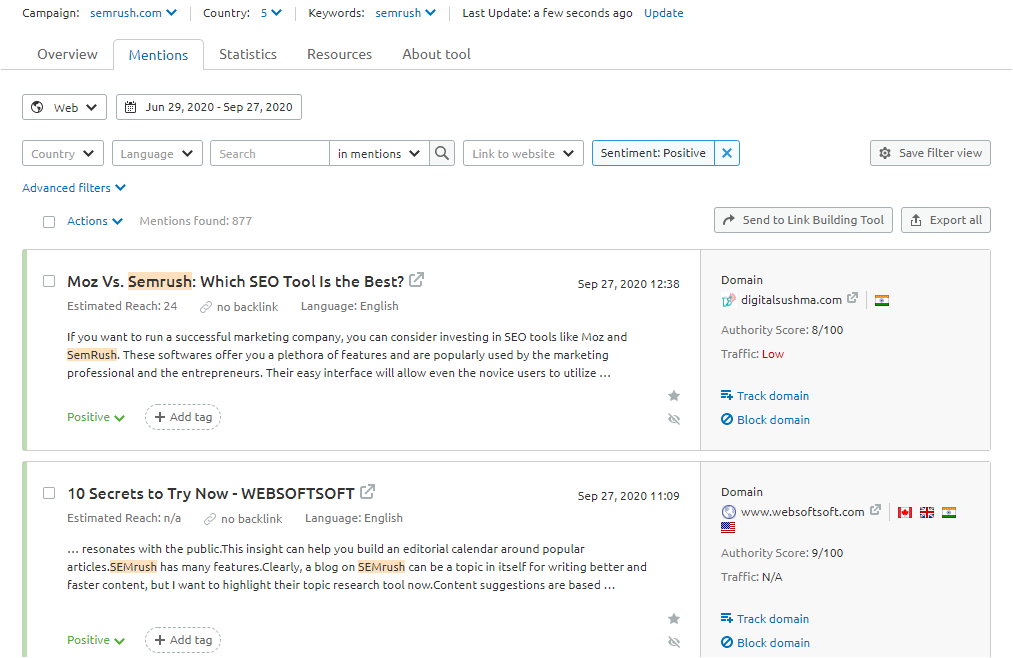Change Positive sentiment on 10 Secrets mention

[x=96, y=640]
